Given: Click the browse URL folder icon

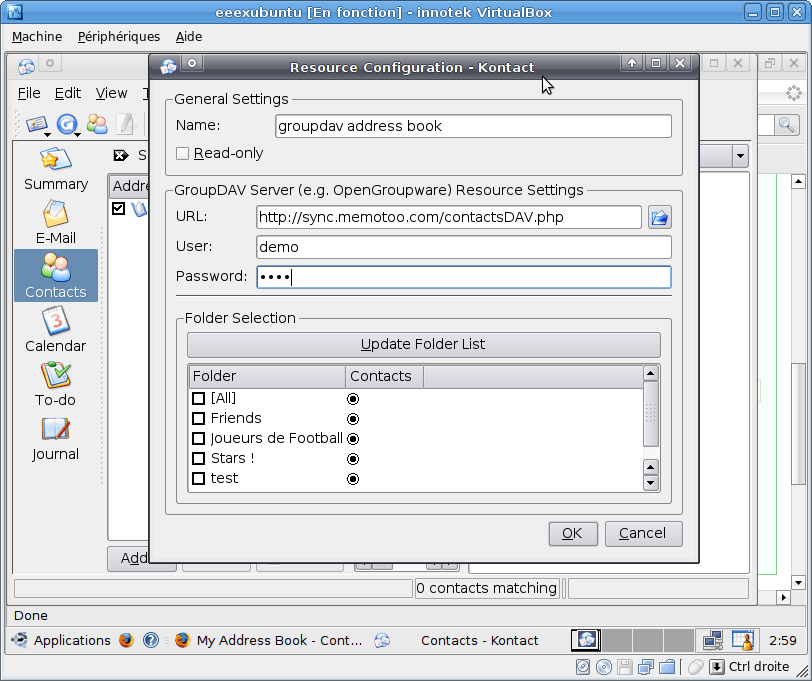Looking at the screenshot, I should [x=659, y=217].
